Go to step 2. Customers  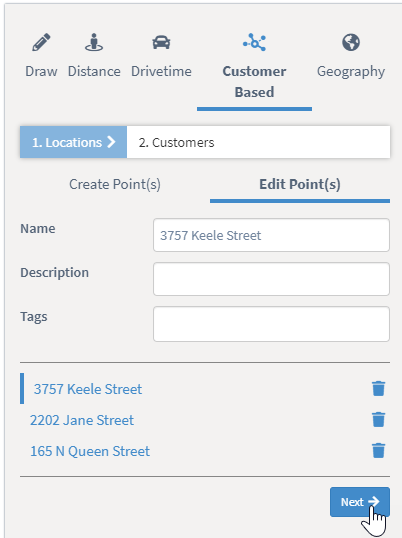[176, 142]
